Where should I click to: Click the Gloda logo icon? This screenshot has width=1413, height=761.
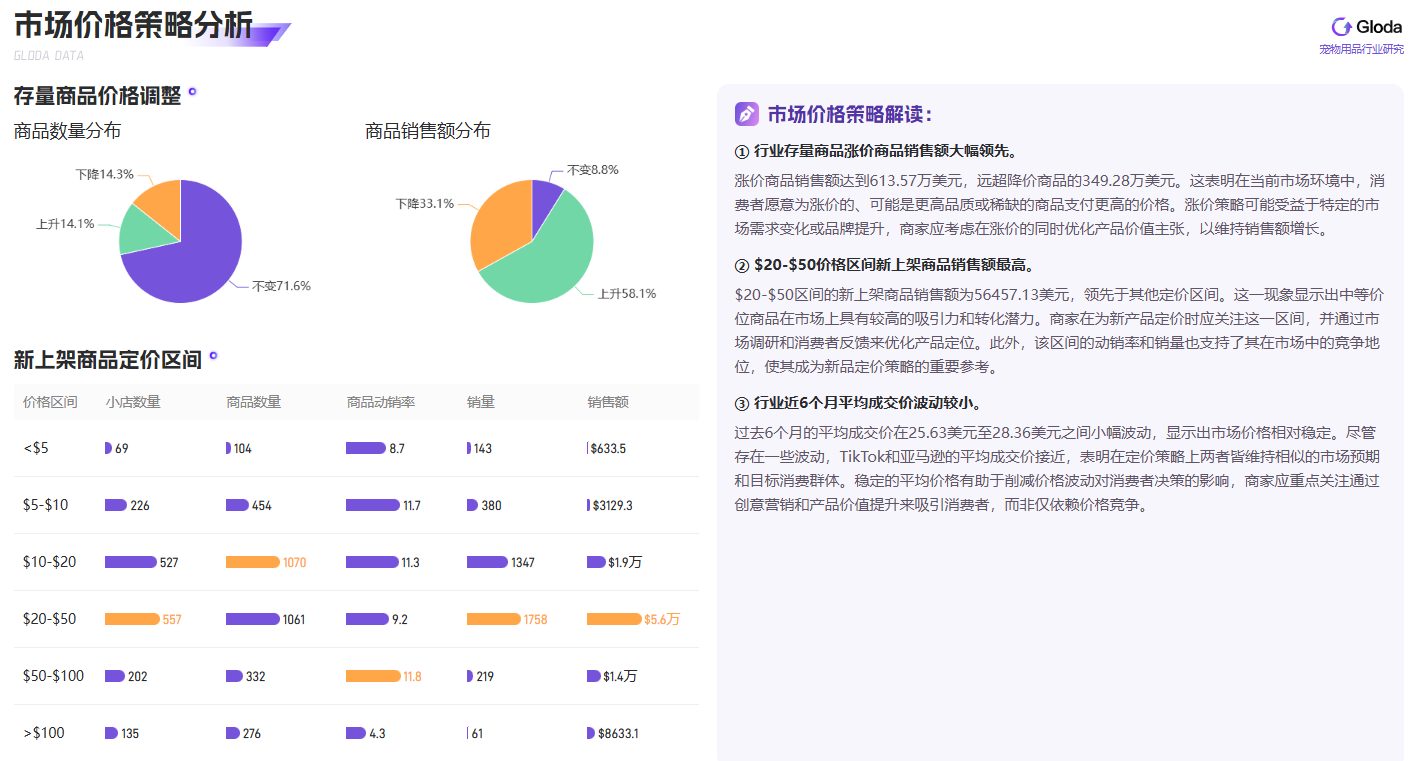click(x=1340, y=27)
